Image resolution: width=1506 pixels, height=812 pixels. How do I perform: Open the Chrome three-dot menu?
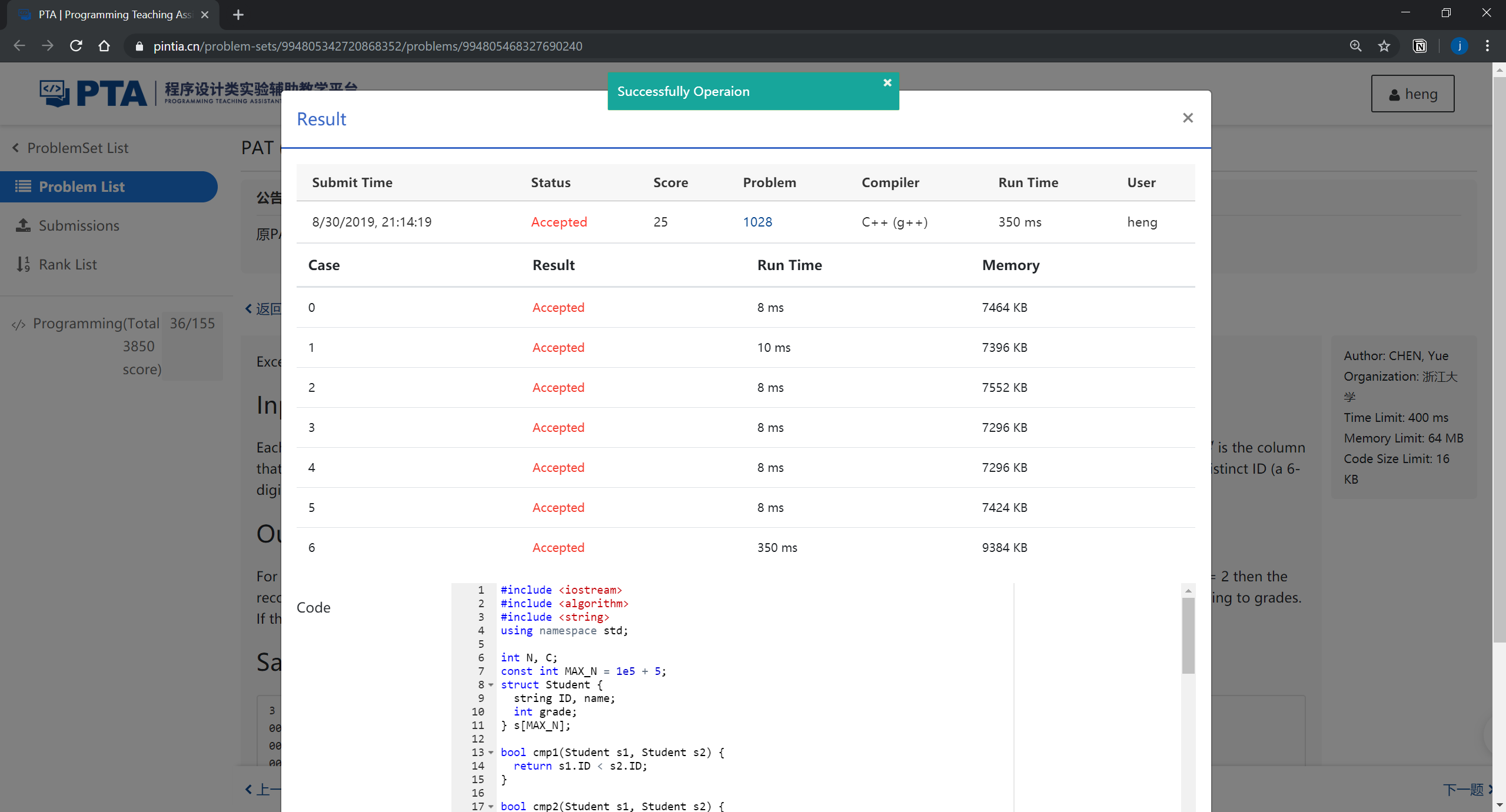[x=1487, y=46]
